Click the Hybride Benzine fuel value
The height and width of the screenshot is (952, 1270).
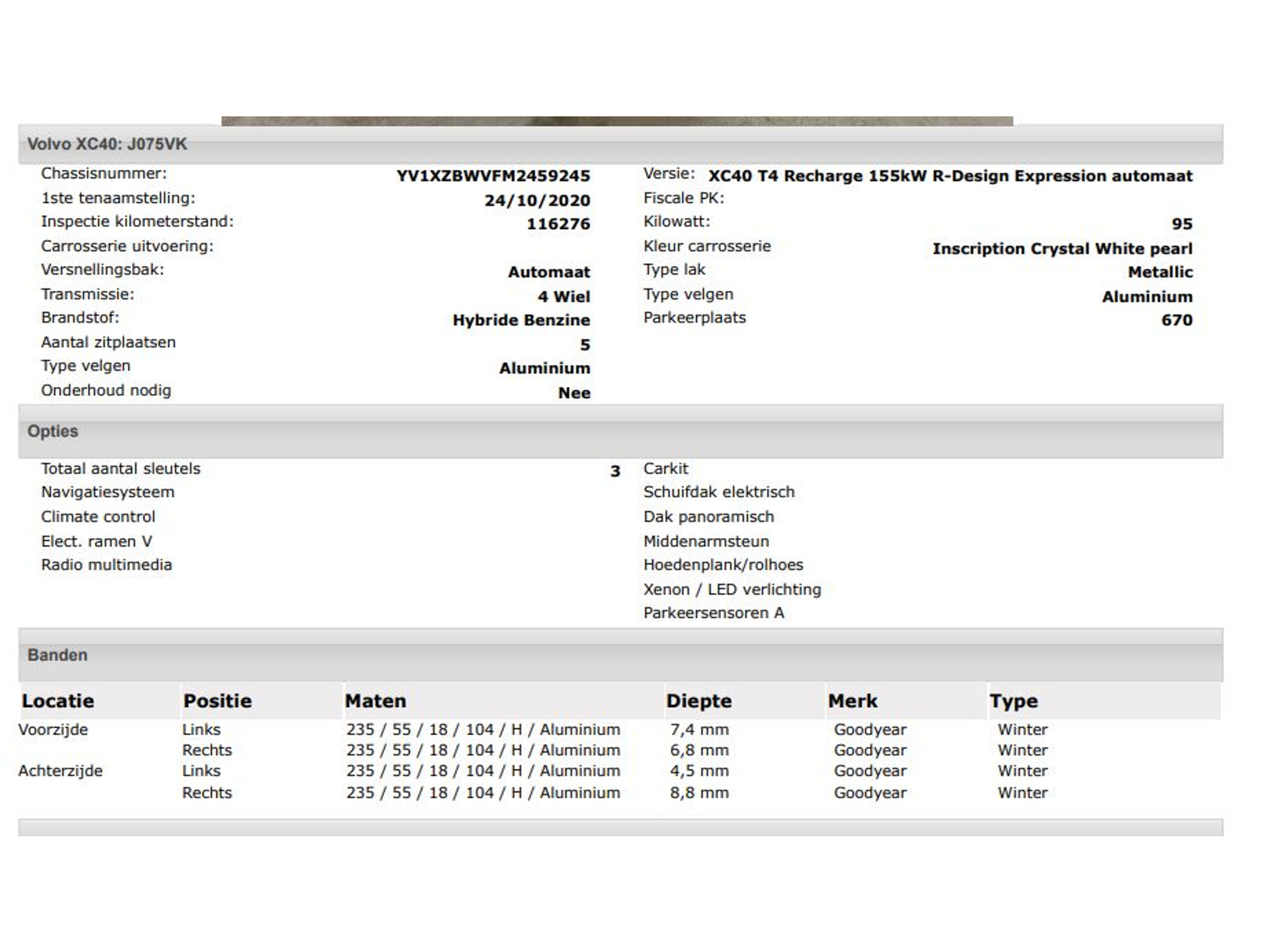(x=521, y=320)
